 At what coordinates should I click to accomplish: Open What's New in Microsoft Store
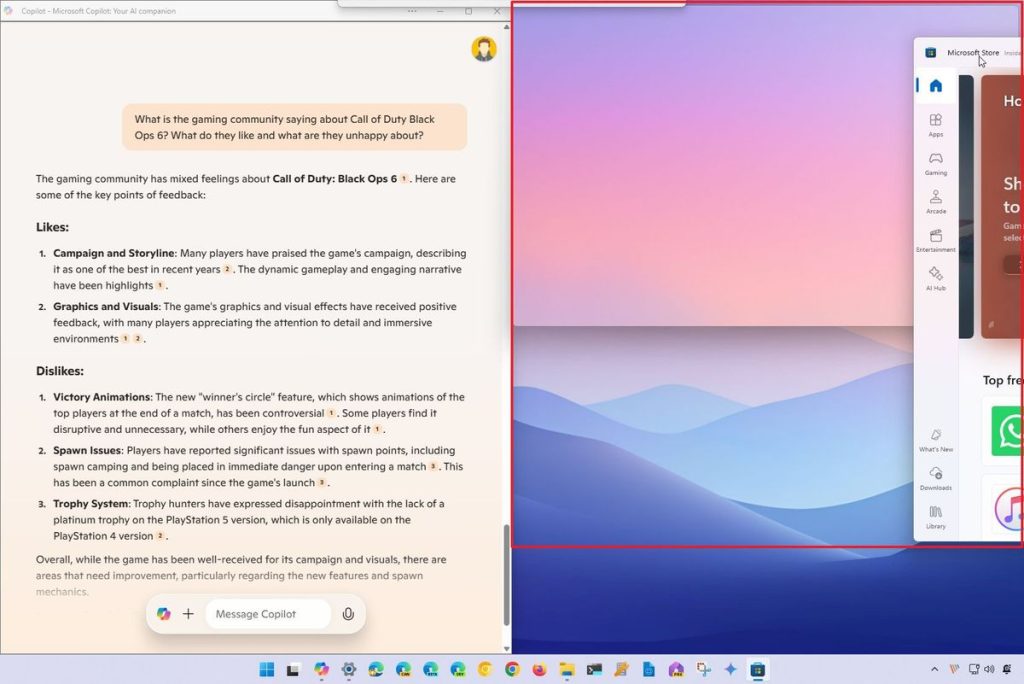click(936, 440)
